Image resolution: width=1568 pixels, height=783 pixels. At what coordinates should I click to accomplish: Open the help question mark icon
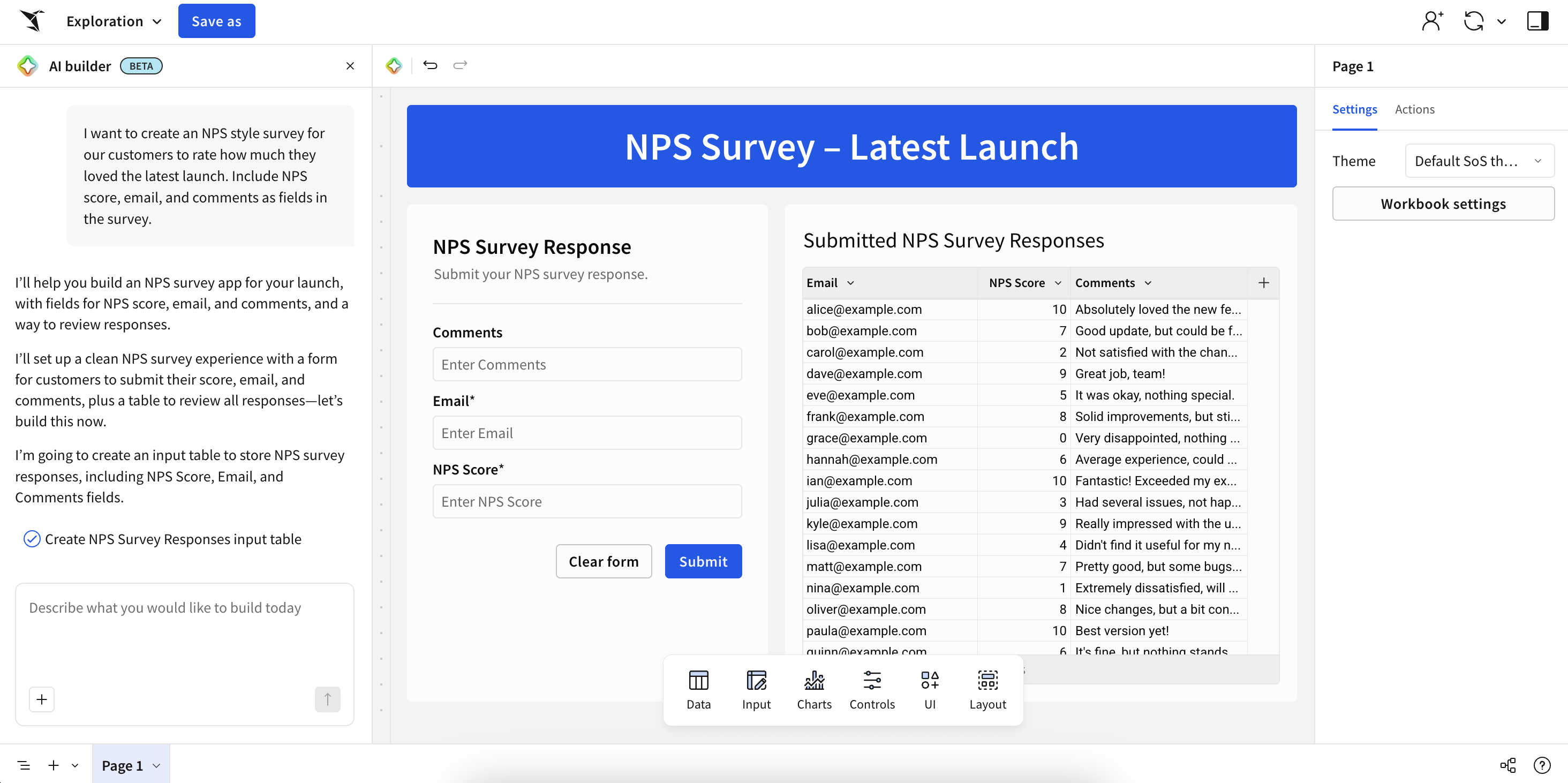(1542, 765)
